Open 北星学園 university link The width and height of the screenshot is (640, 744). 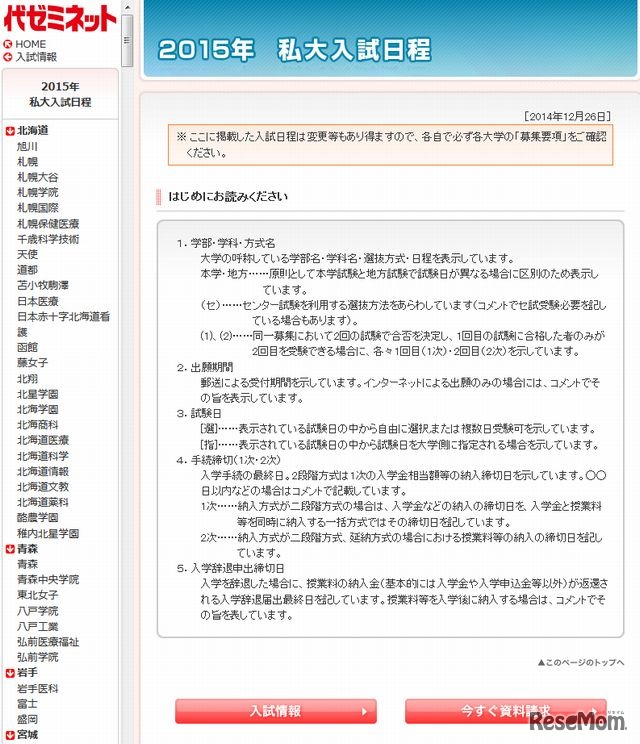[x=38, y=394]
